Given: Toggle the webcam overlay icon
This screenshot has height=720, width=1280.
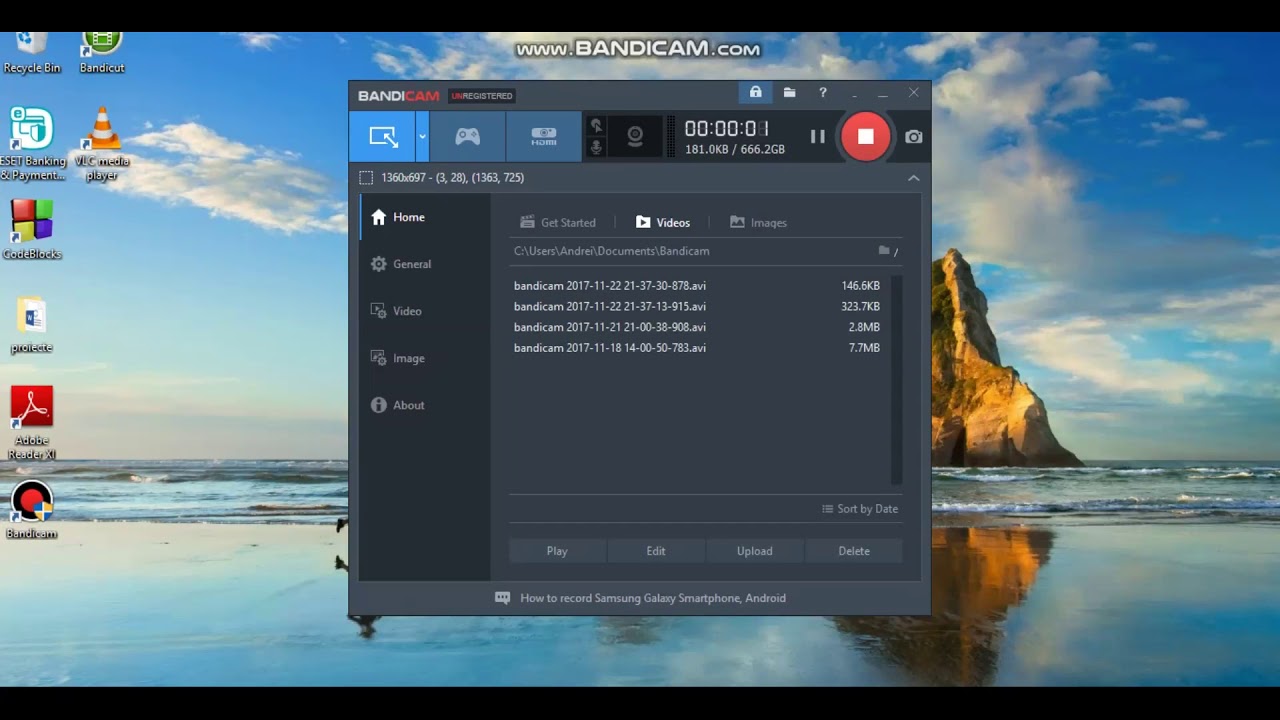Looking at the screenshot, I should [635, 137].
